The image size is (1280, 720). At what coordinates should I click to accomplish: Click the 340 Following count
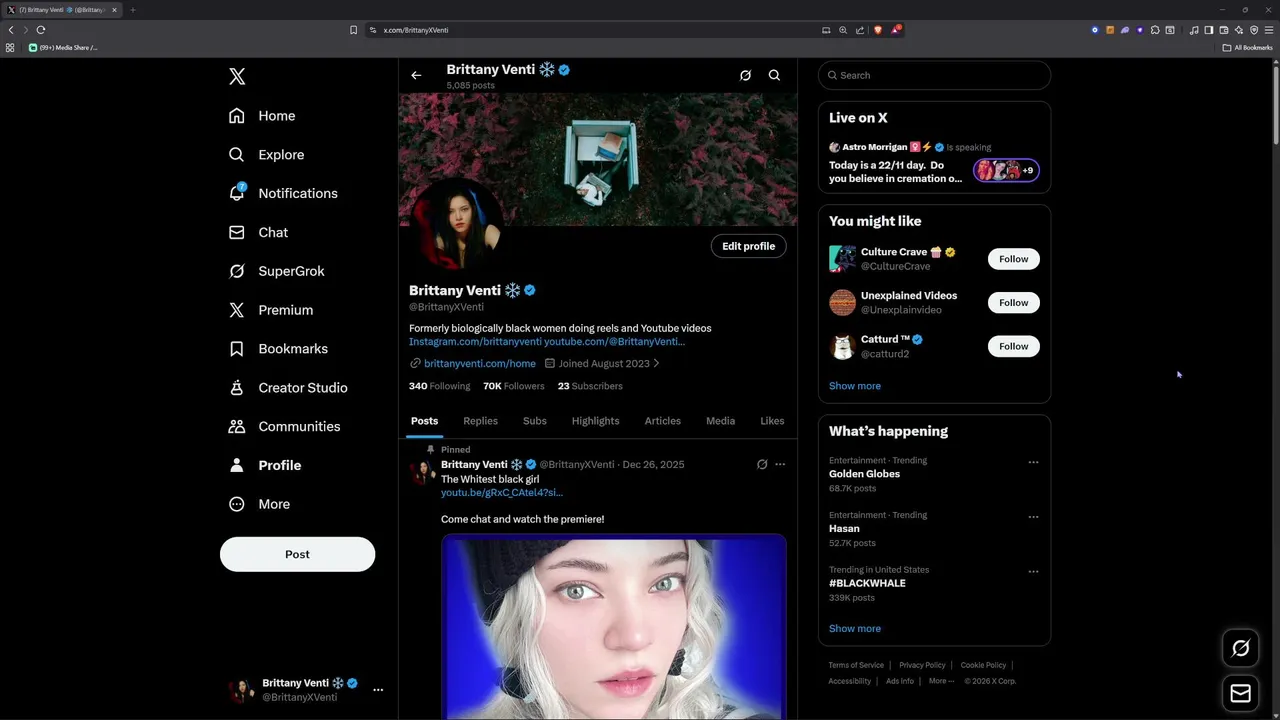click(x=439, y=386)
